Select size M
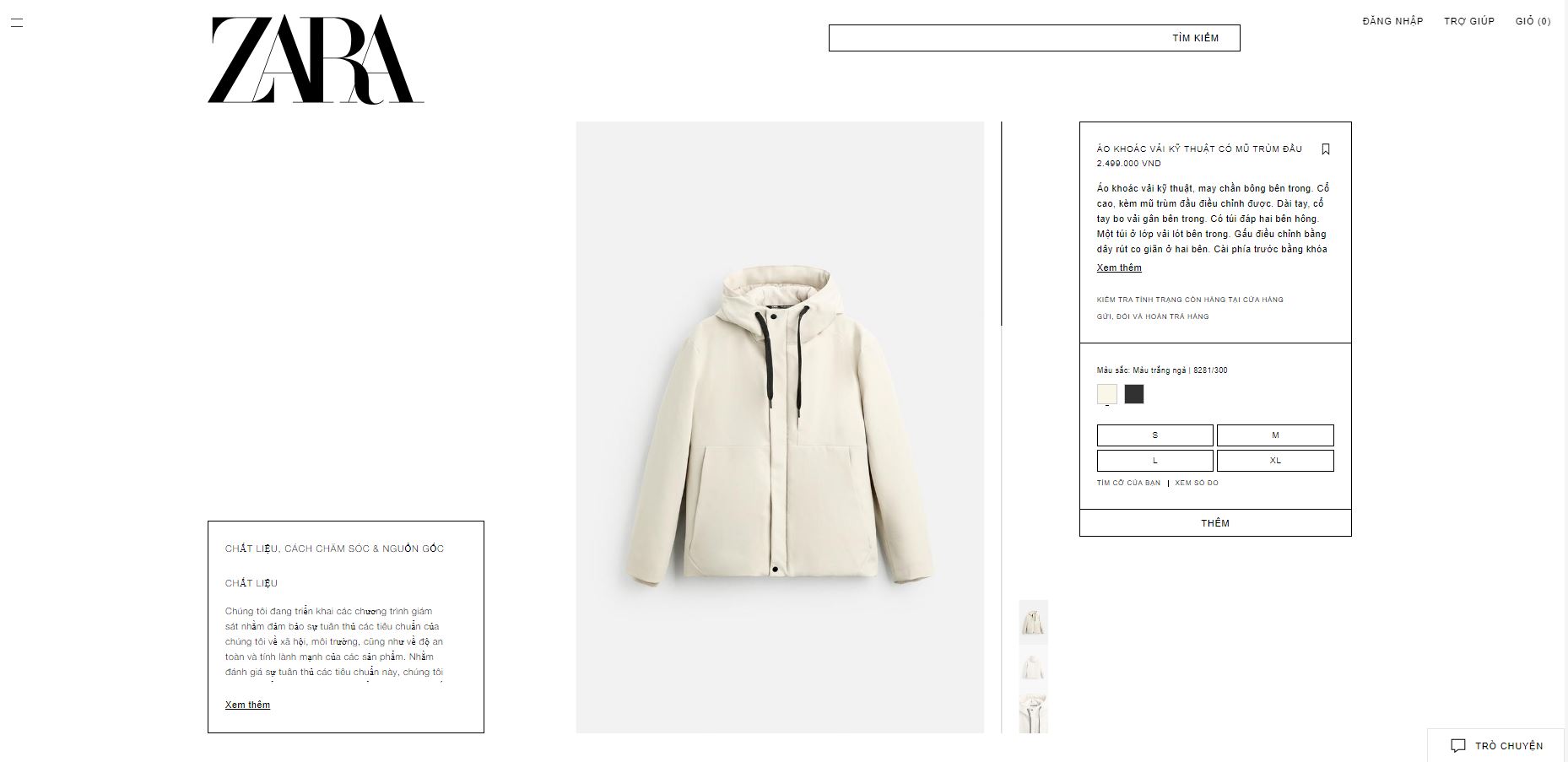This screenshot has width=1568, height=762. click(1275, 435)
